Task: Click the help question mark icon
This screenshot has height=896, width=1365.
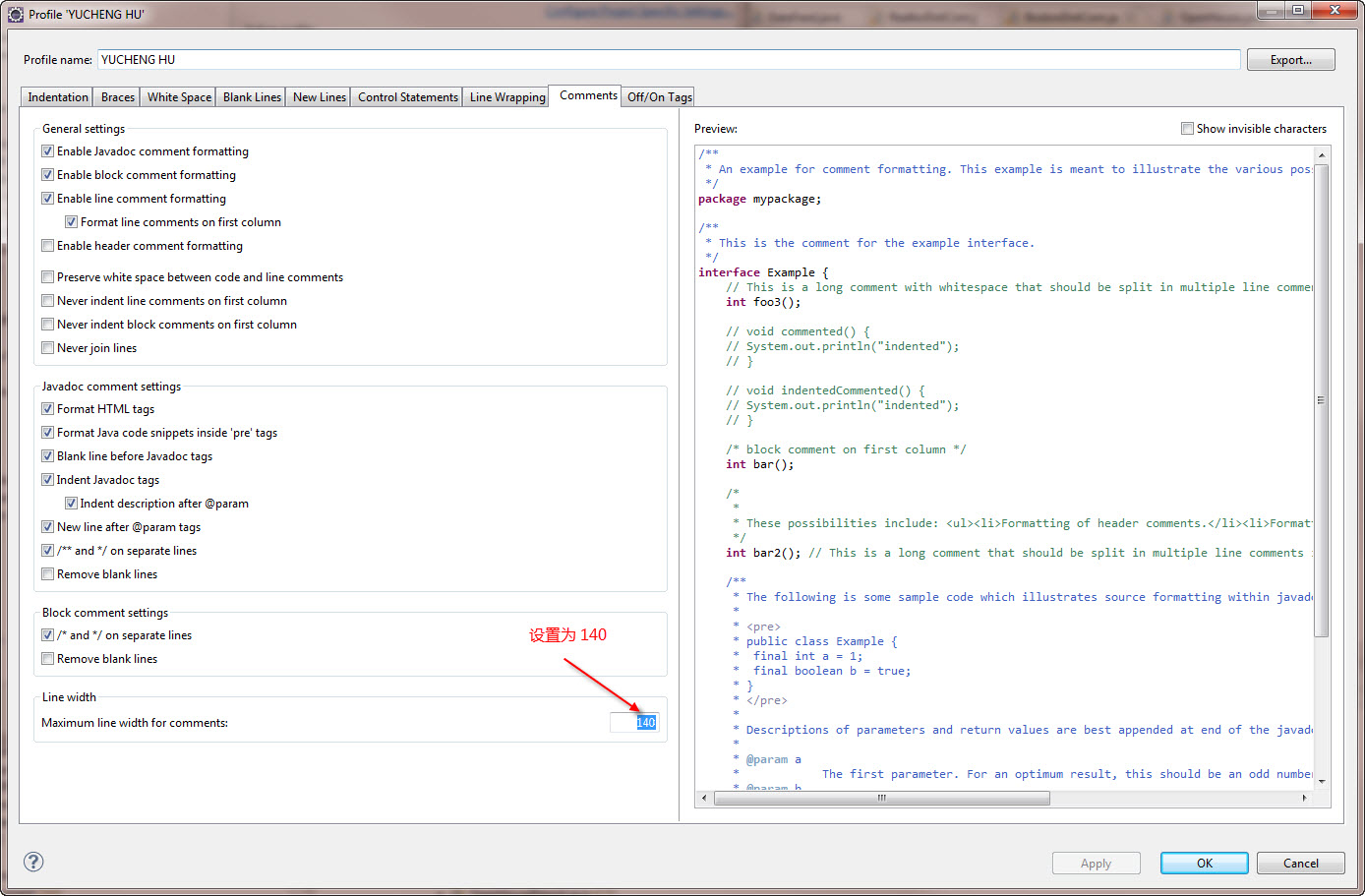Action: [x=33, y=863]
